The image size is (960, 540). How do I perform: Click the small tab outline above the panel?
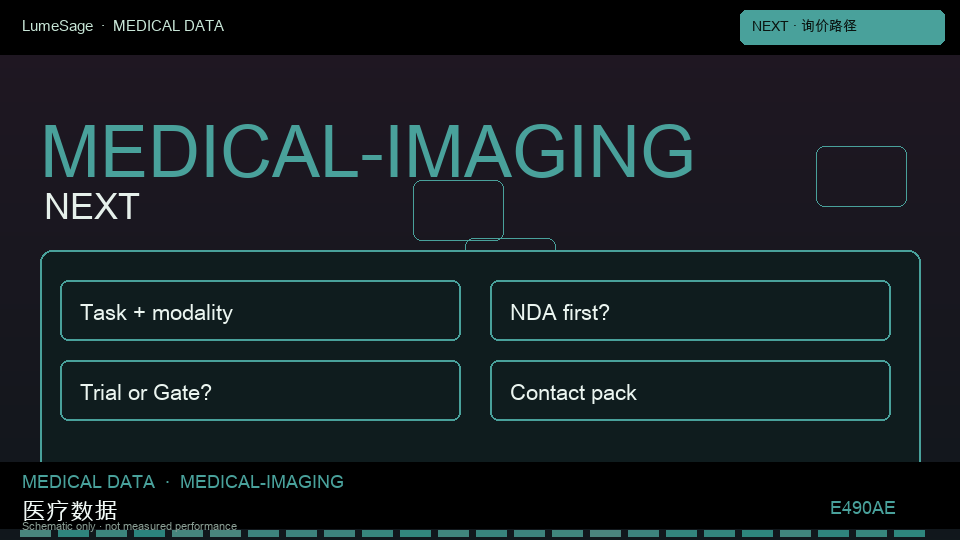[x=510, y=244]
